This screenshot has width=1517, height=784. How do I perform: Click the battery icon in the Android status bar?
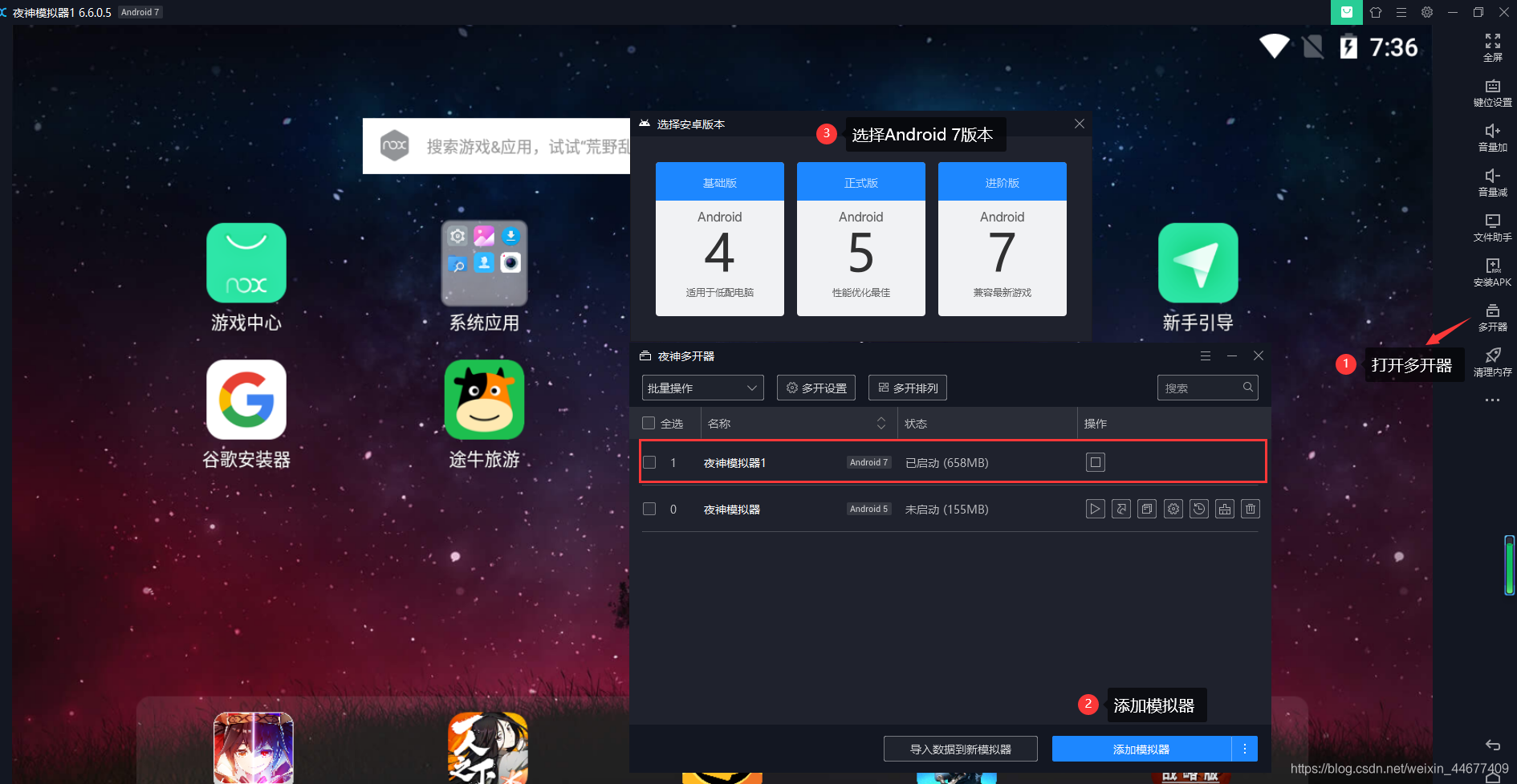1349,47
